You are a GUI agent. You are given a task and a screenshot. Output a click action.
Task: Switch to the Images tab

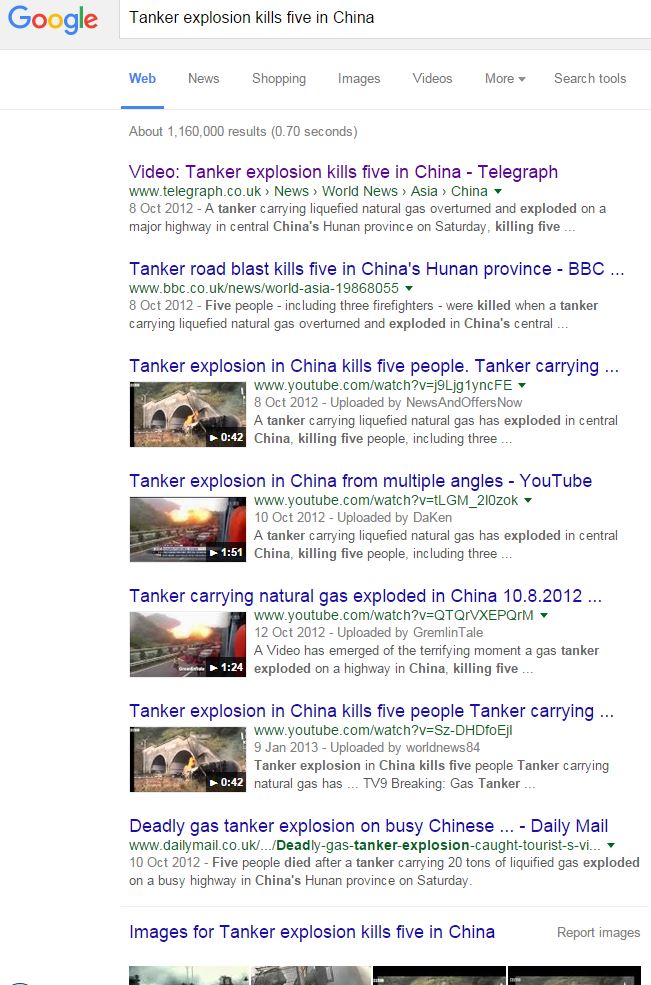[x=359, y=79]
